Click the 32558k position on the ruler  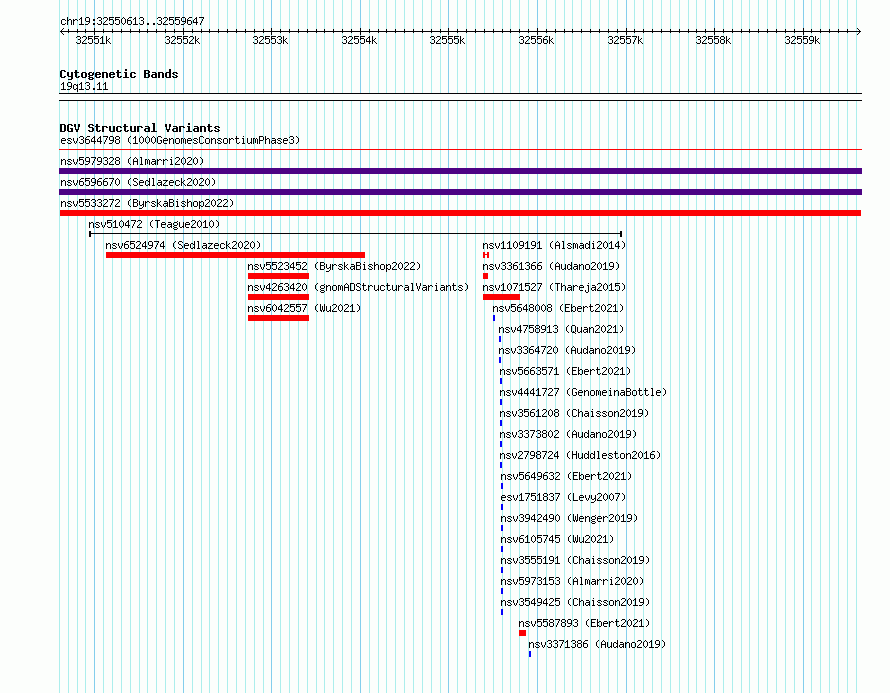[x=713, y=40]
